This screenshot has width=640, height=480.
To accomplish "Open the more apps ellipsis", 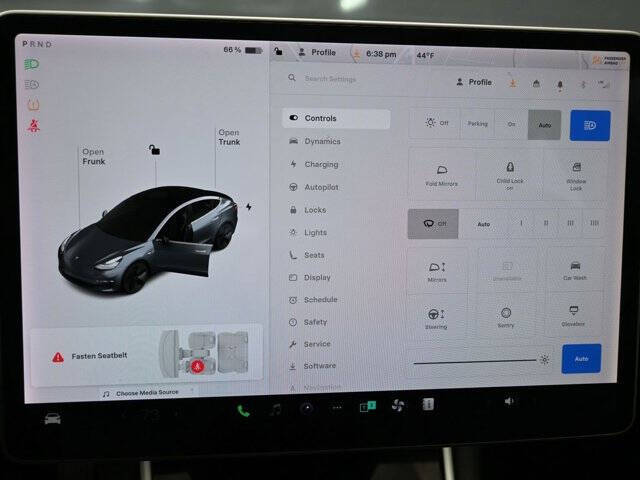I will 337,407.
